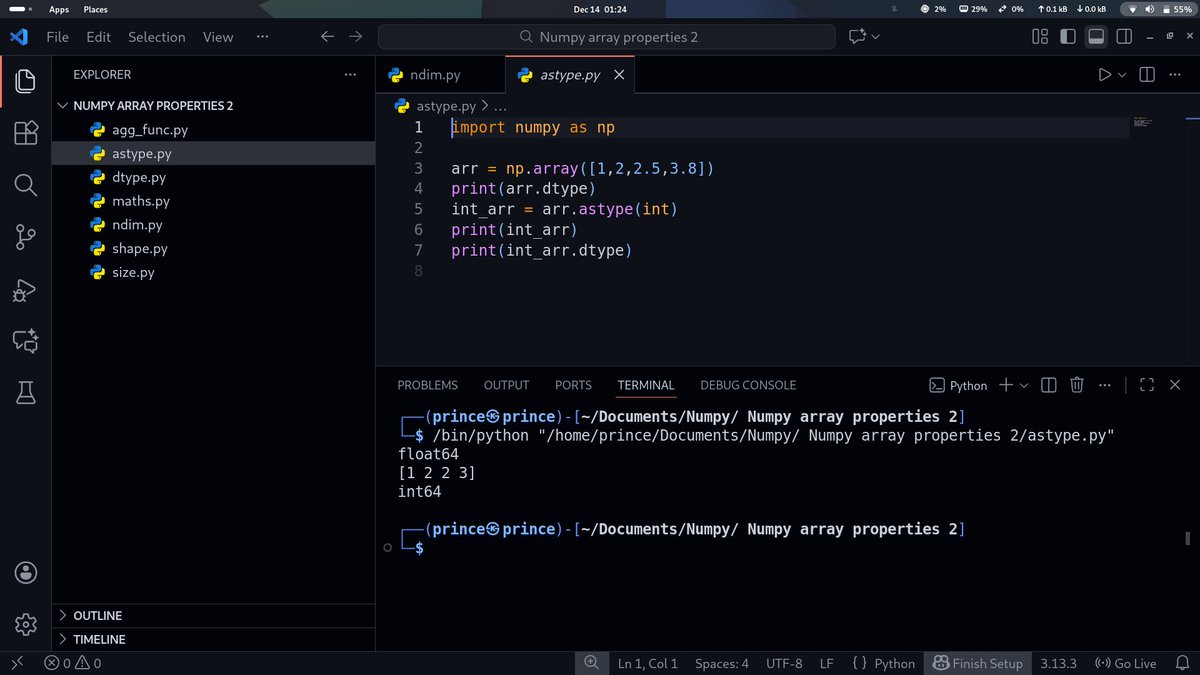Open the Search view in activity bar

[25, 185]
